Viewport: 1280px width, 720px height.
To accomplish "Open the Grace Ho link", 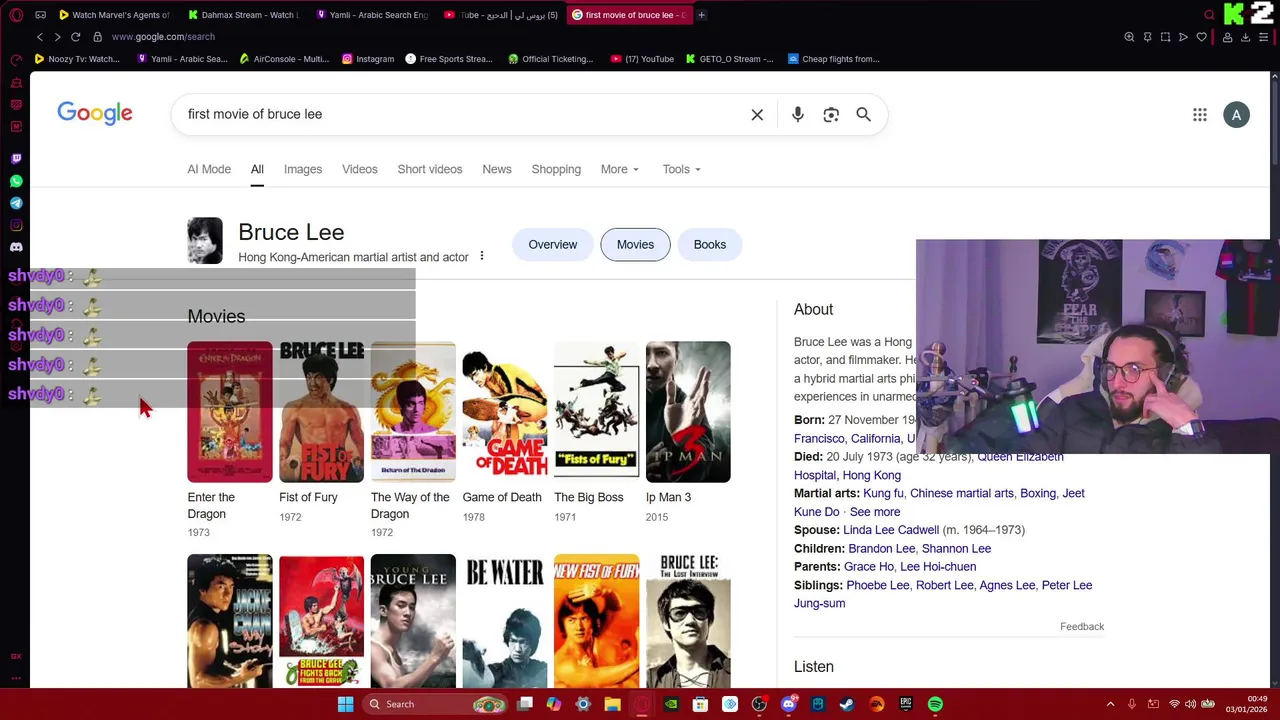I will (869, 566).
